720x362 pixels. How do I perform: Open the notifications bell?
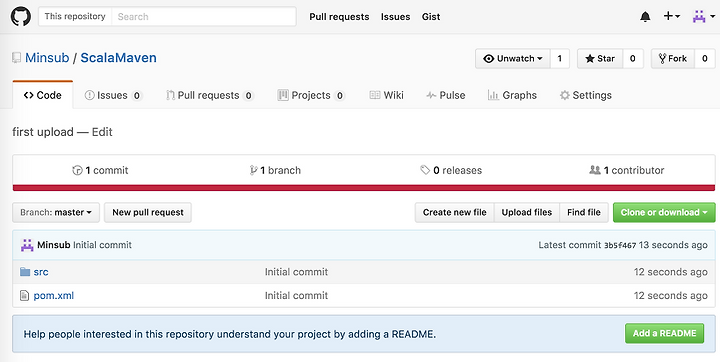645,17
